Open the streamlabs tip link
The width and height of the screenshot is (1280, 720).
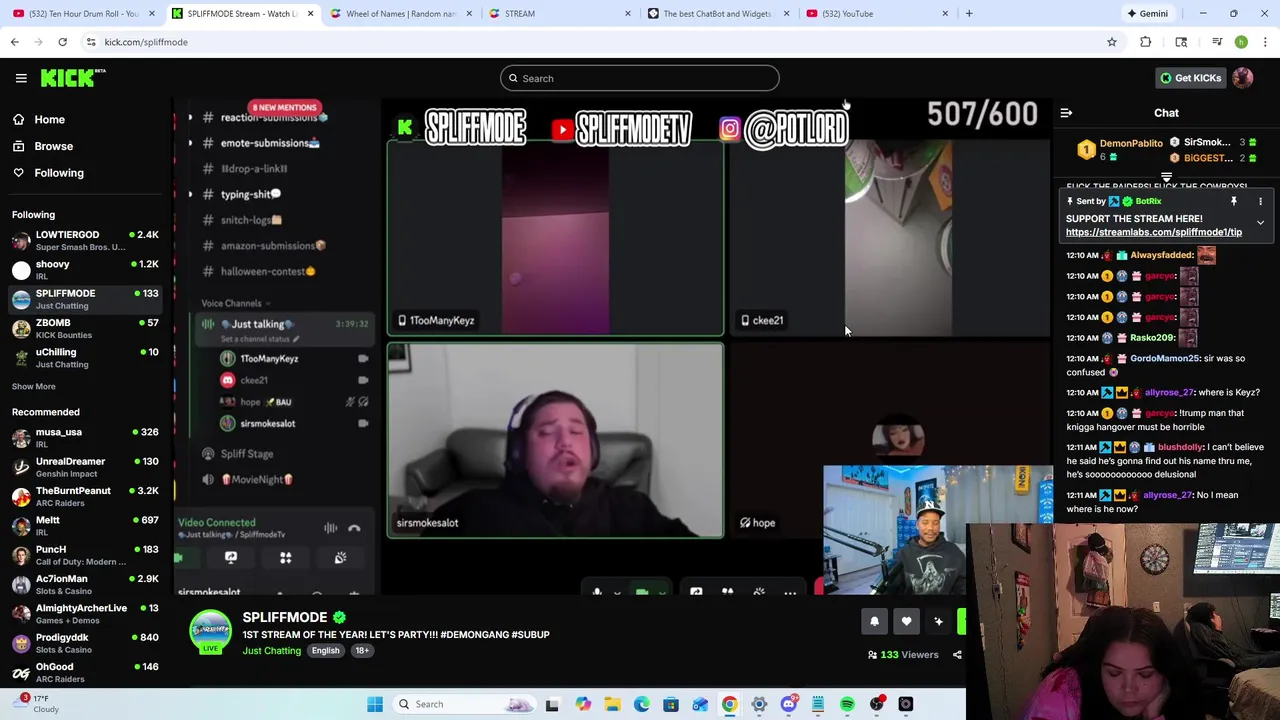(x=1153, y=232)
